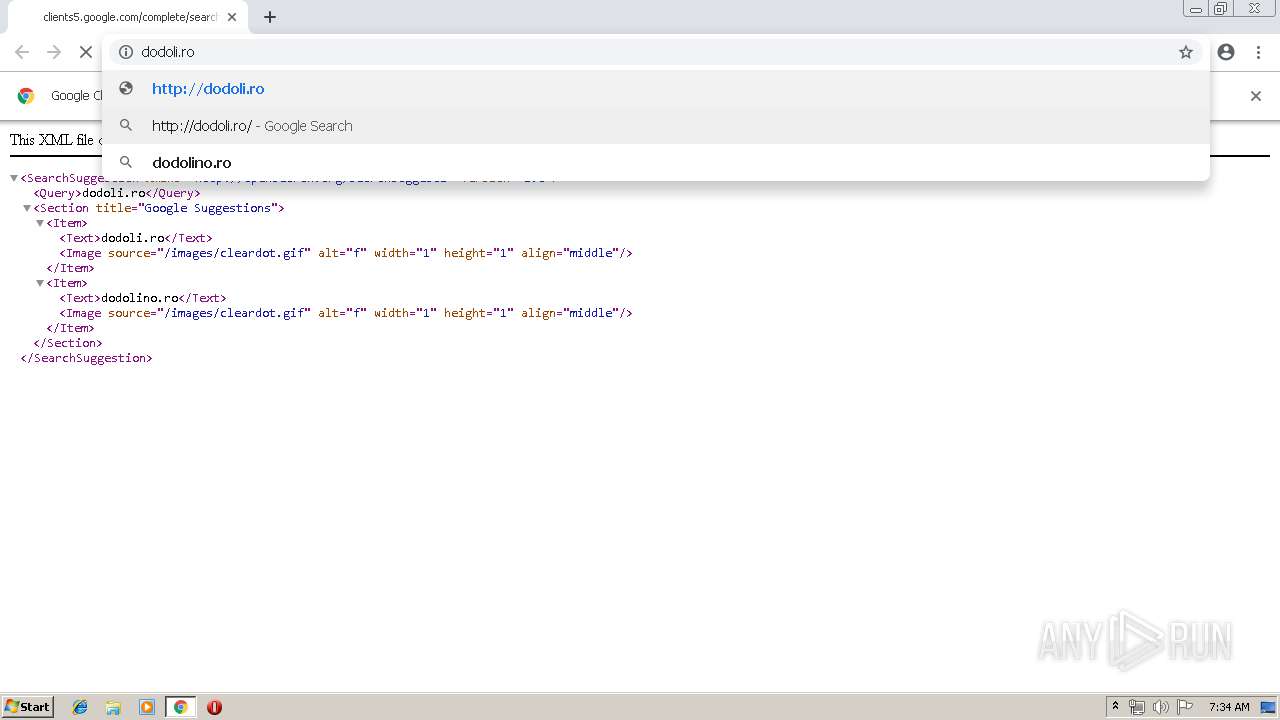Open the volume tray icon
The image size is (1280, 720).
tap(1160, 707)
